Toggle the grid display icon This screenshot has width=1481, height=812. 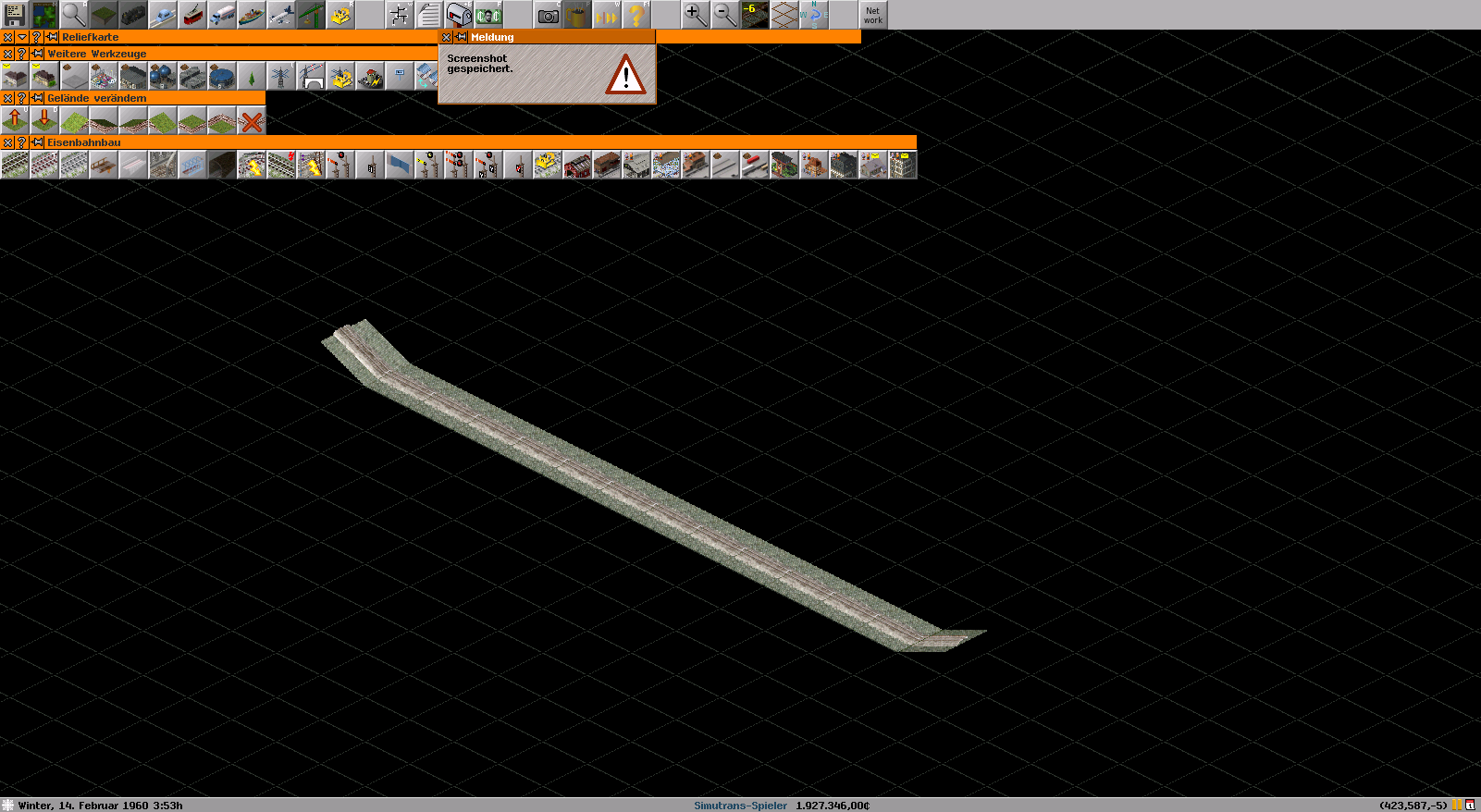tap(784, 15)
